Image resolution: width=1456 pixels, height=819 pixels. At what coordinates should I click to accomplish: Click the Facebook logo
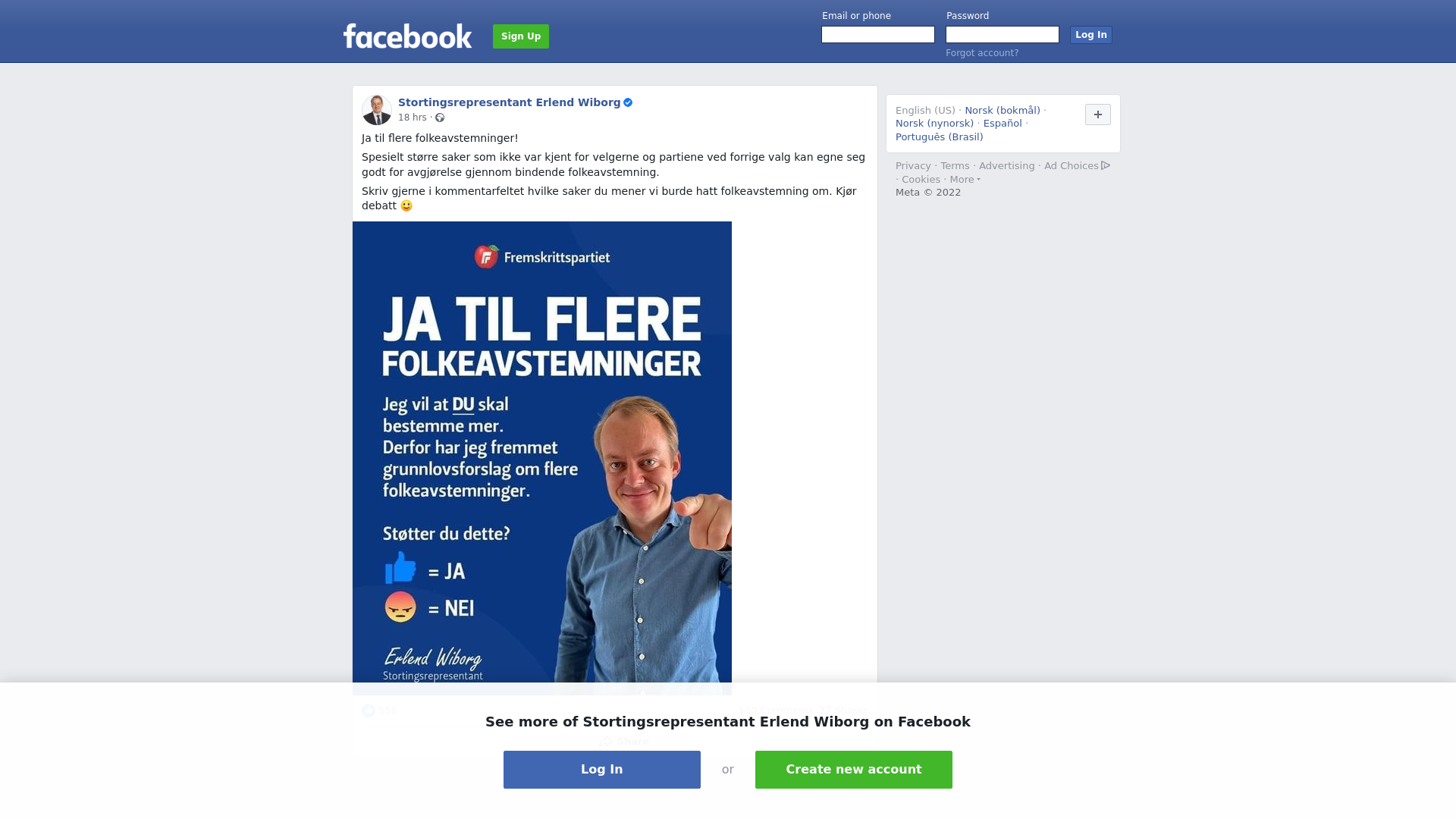(x=407, y=36)
